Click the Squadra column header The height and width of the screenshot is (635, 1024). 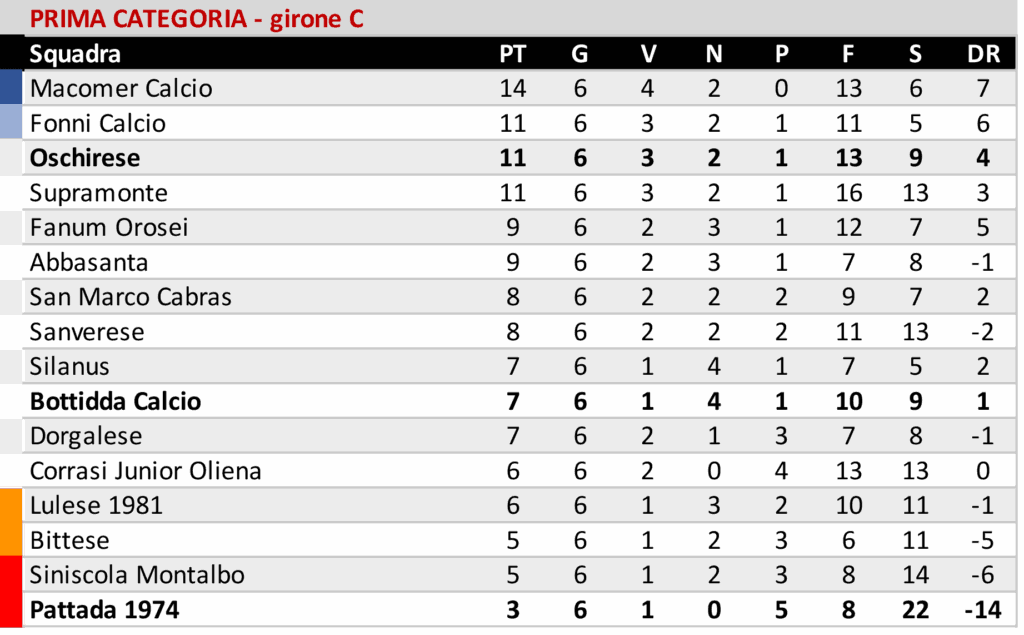75,54
